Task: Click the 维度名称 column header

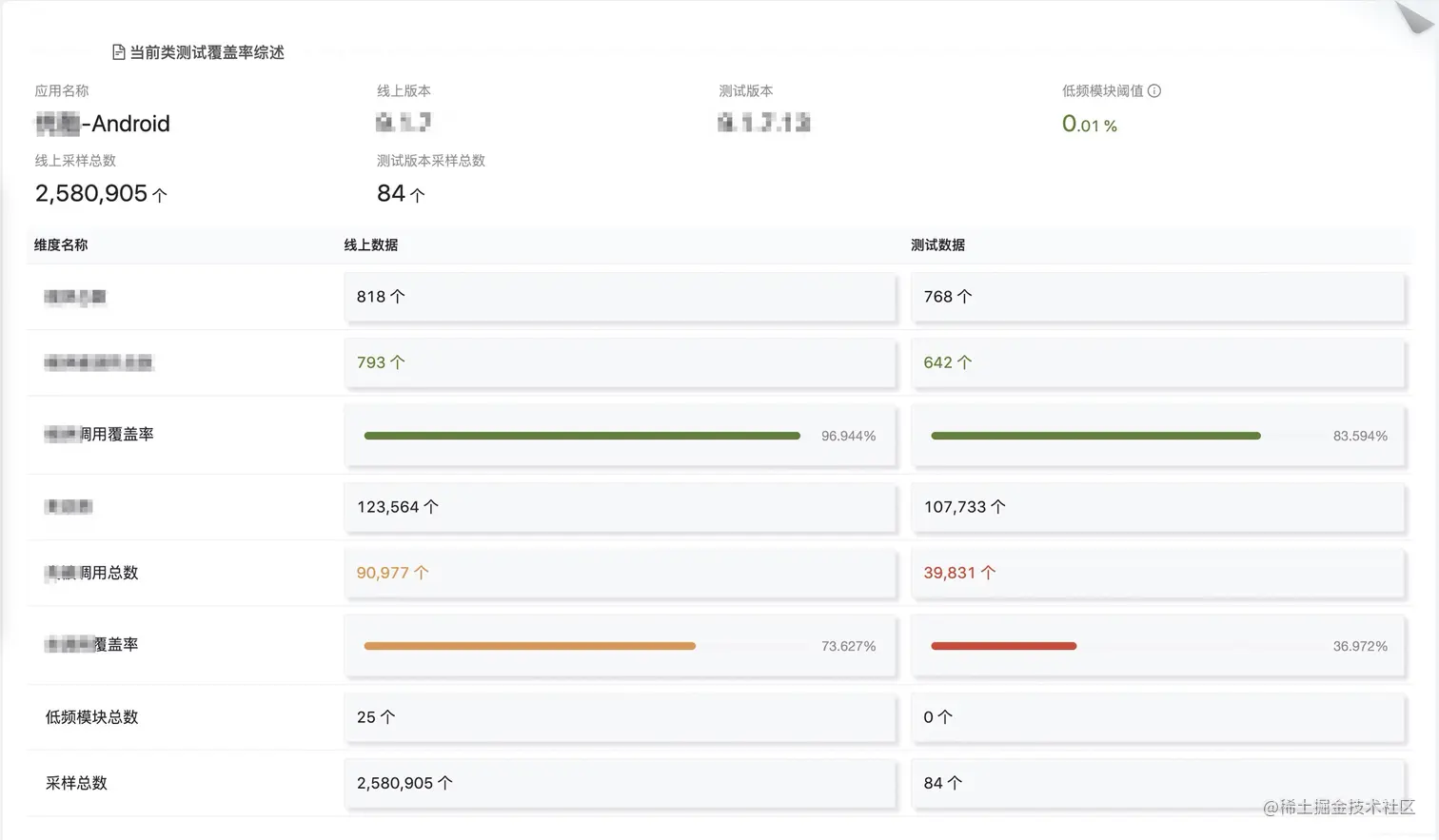Action: click(x=61, y=244)
